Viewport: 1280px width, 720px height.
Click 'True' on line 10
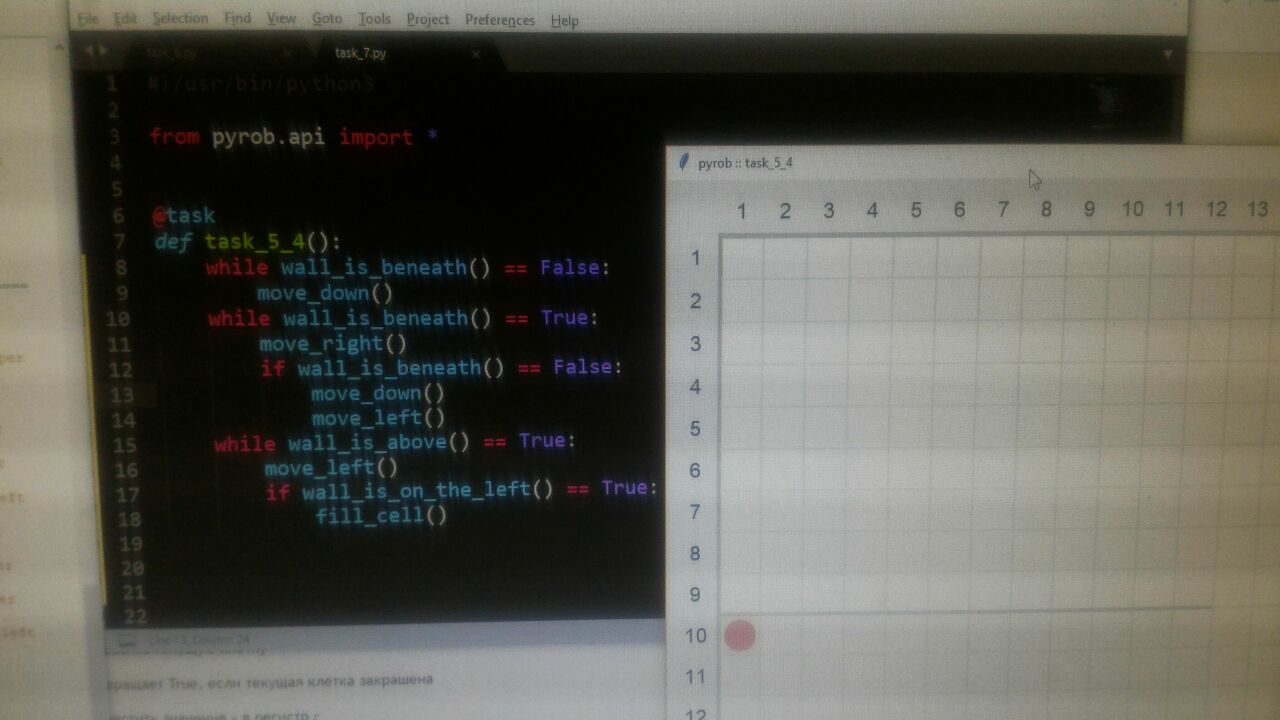tap(564, 318)
